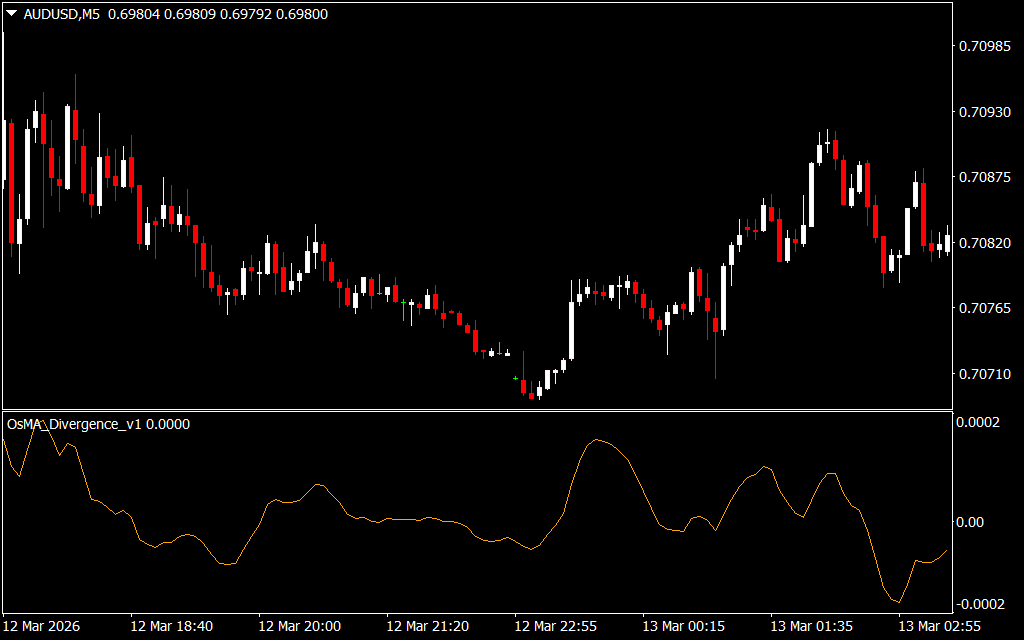The width and height of the screenshot is (1024, 640).
Task: Click the triangle arrow beside AUDUSD,M5
Action: coord(11,14)
